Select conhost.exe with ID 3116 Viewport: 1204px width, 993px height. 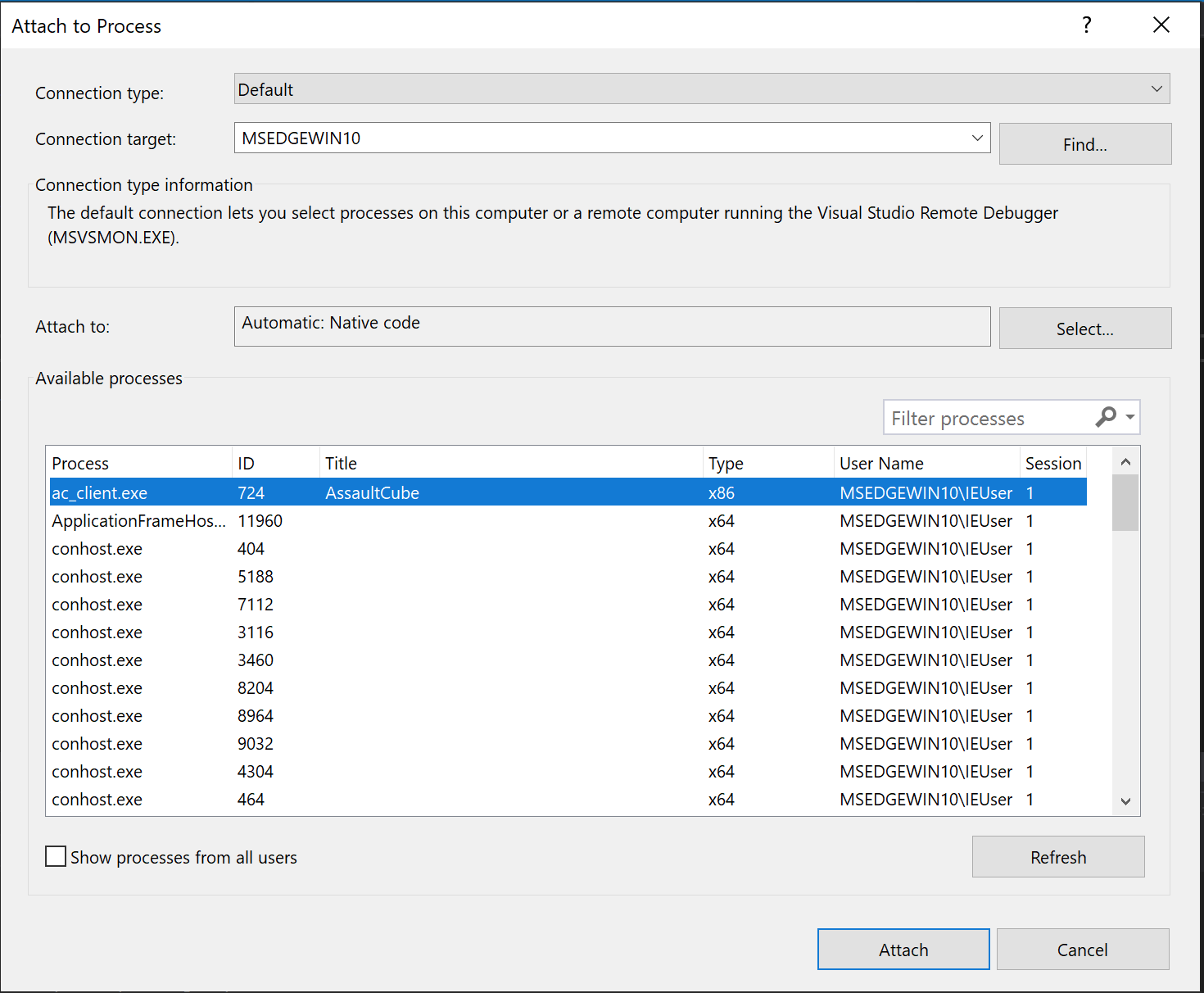568,632
